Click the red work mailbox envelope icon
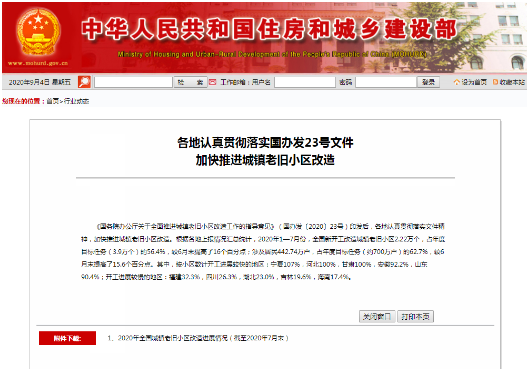 pyautogui.click(x=212, y=82)
